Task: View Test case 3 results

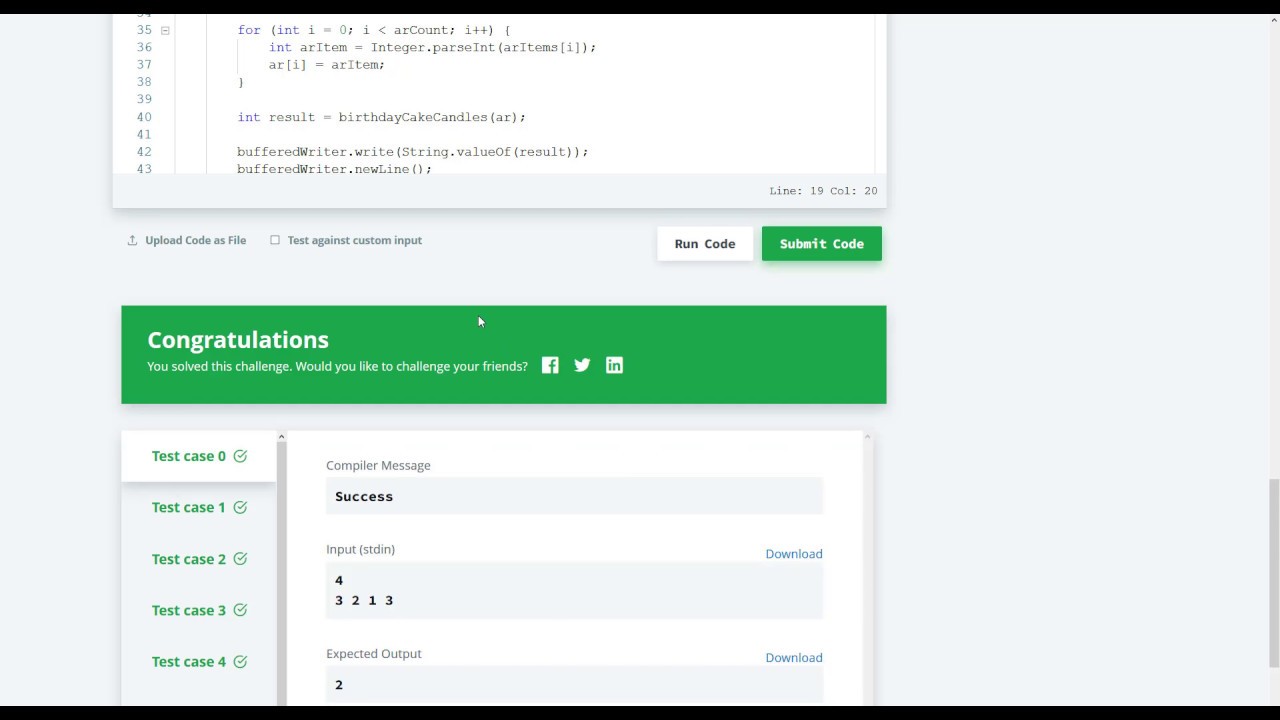Action: (x=199, y=610)
